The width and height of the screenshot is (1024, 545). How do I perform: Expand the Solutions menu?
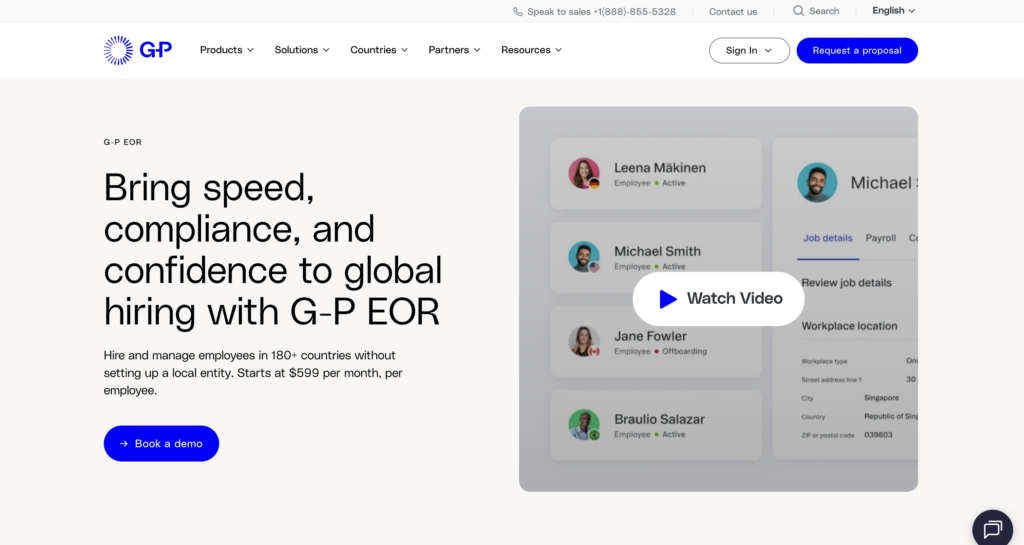coord(302,50)
